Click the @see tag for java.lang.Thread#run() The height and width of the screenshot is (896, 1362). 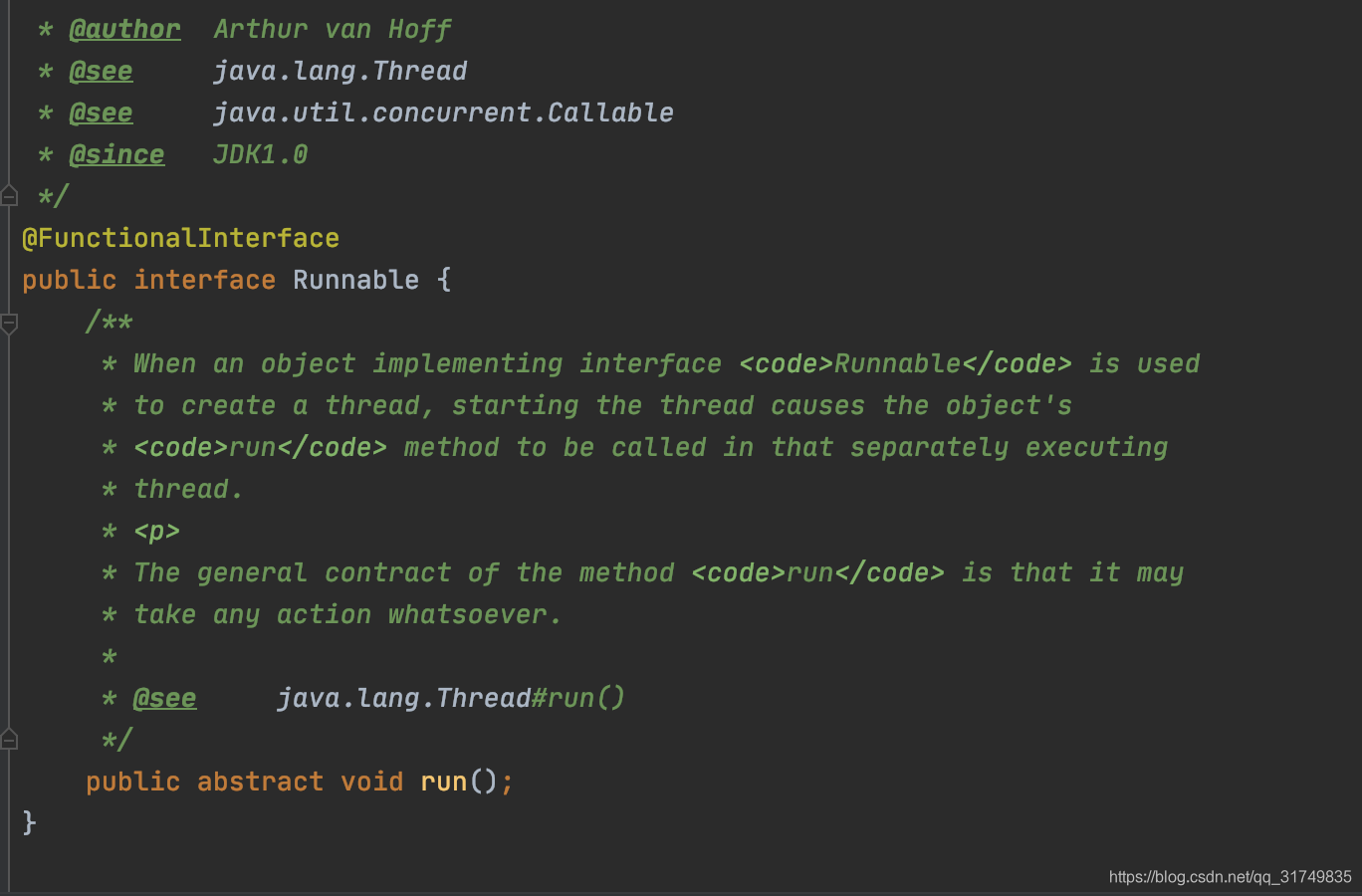coord(164,699)
